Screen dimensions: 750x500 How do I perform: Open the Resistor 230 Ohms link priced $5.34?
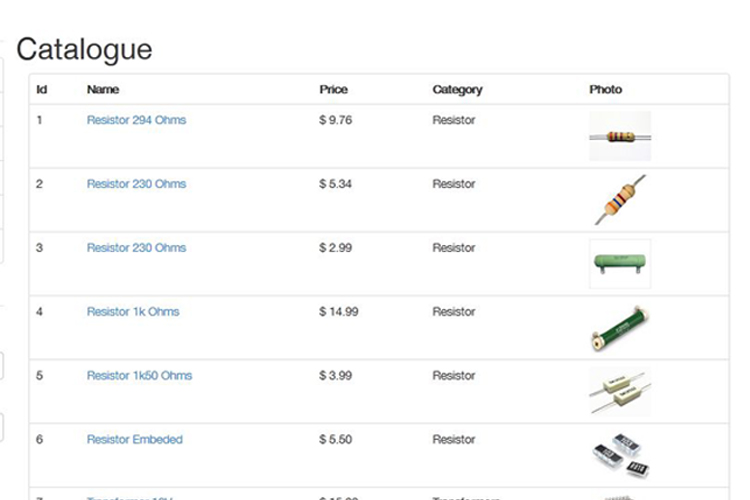click(136, 184)
